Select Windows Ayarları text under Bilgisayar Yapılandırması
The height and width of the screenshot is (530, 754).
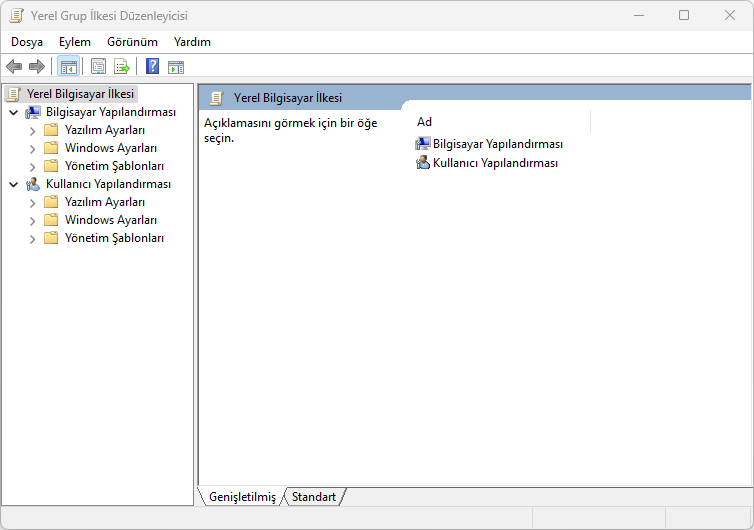[111, 148]
